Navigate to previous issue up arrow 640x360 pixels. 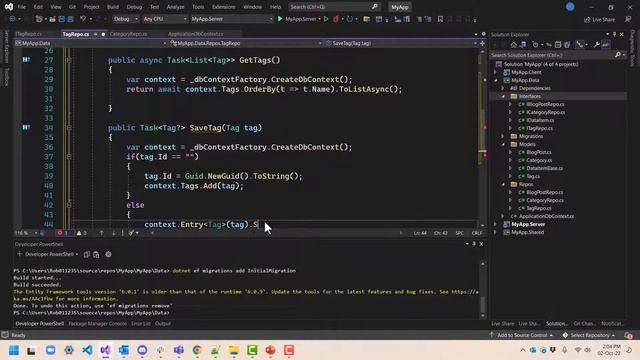pyautogui.click(x=102, y=233)
